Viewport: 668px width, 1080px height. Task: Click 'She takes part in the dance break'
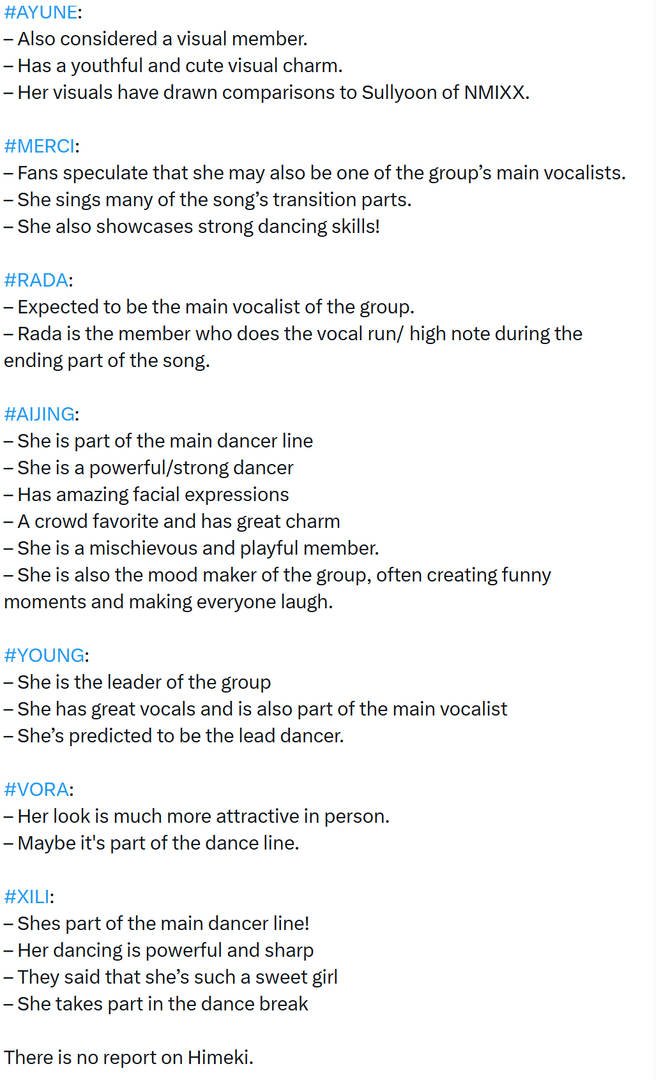coord(156,1004)
